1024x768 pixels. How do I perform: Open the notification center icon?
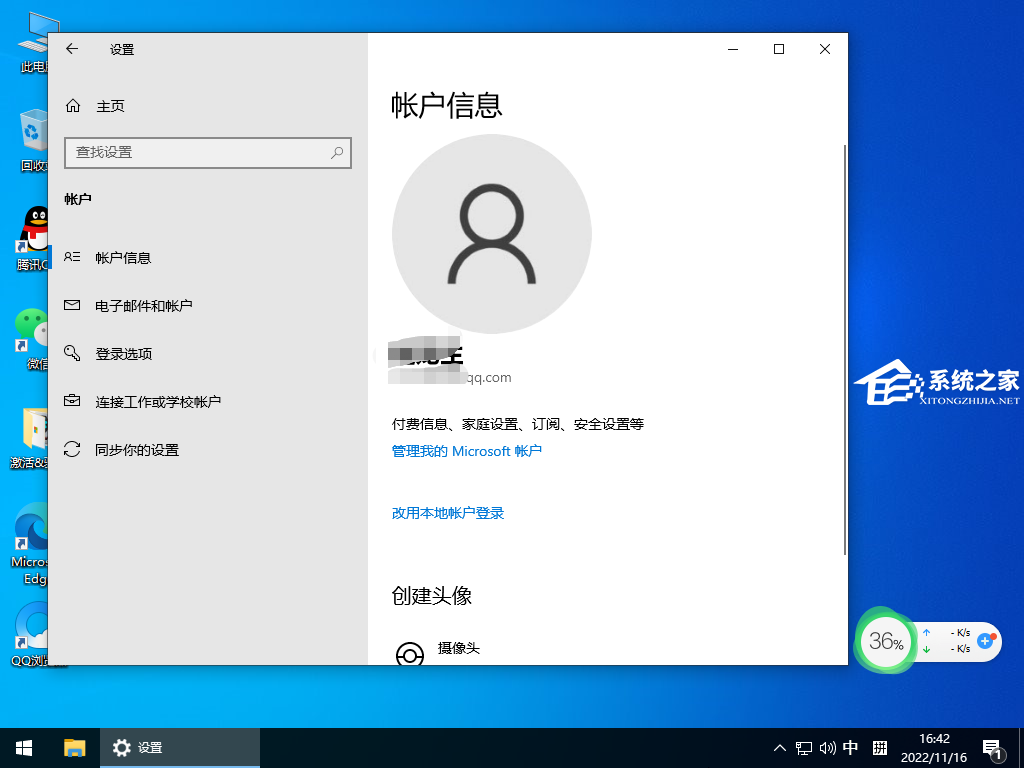(994, 748)
